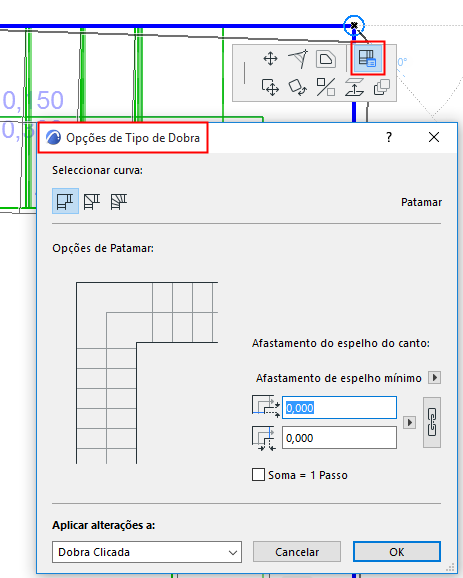Select the move node icon in pet palette
This screenshot has height=578, width=463.
tap(270, 59)
